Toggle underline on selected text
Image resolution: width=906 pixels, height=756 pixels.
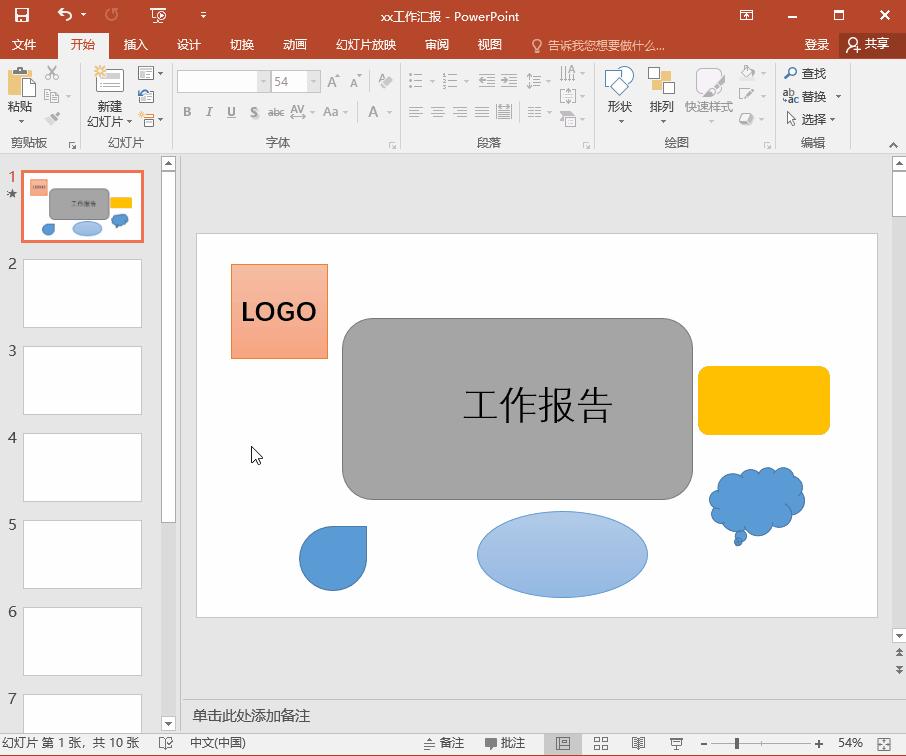point(231,112)
